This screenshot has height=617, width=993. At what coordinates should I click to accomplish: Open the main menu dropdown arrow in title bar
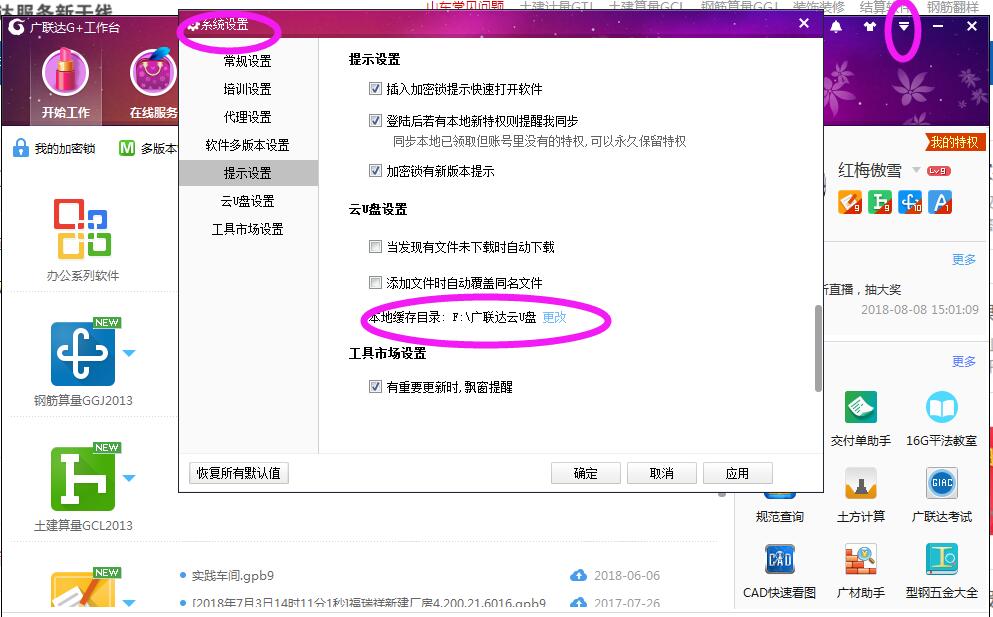coord(904,27)
